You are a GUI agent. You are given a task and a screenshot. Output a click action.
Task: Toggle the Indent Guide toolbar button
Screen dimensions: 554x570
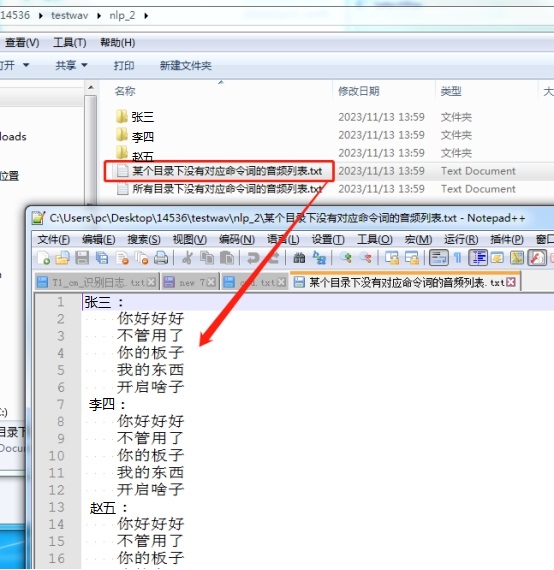coord(478,258)
